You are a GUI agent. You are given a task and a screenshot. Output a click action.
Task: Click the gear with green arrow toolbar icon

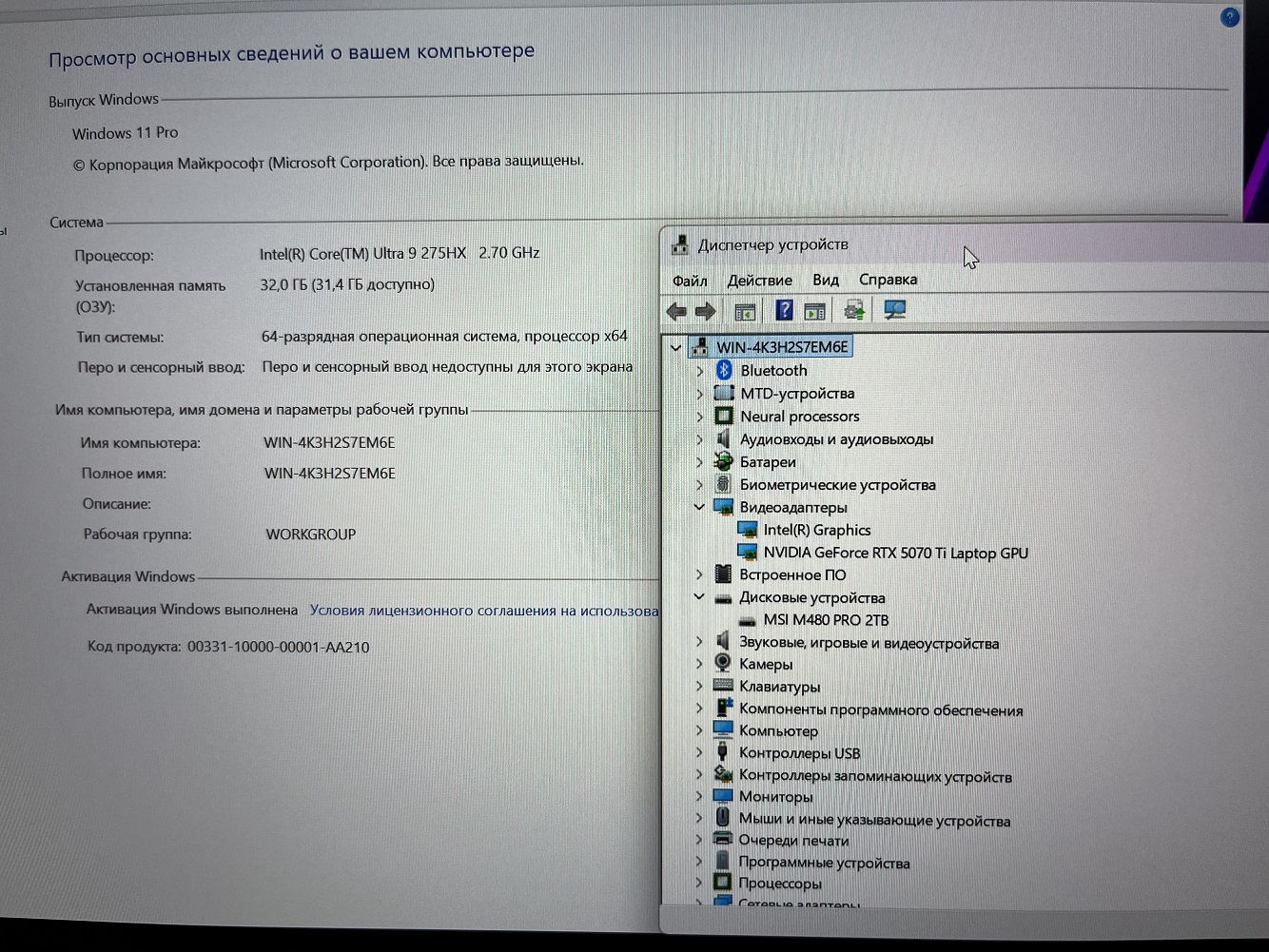854,310
